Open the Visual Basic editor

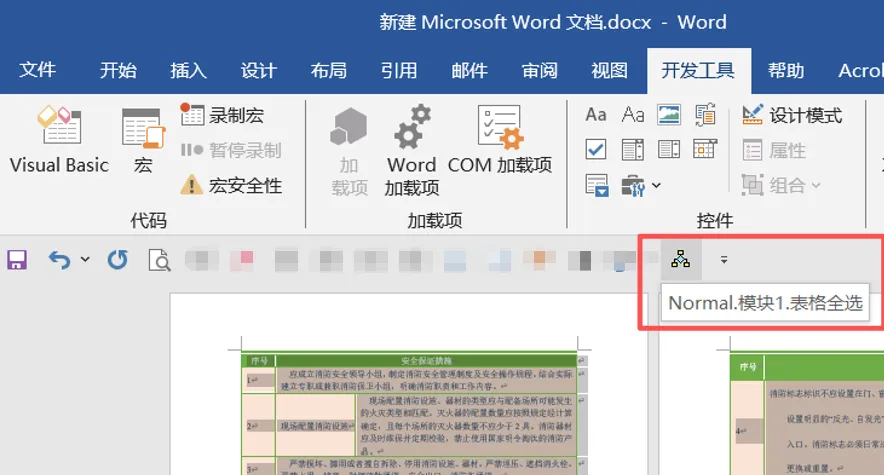click(59, 140)
